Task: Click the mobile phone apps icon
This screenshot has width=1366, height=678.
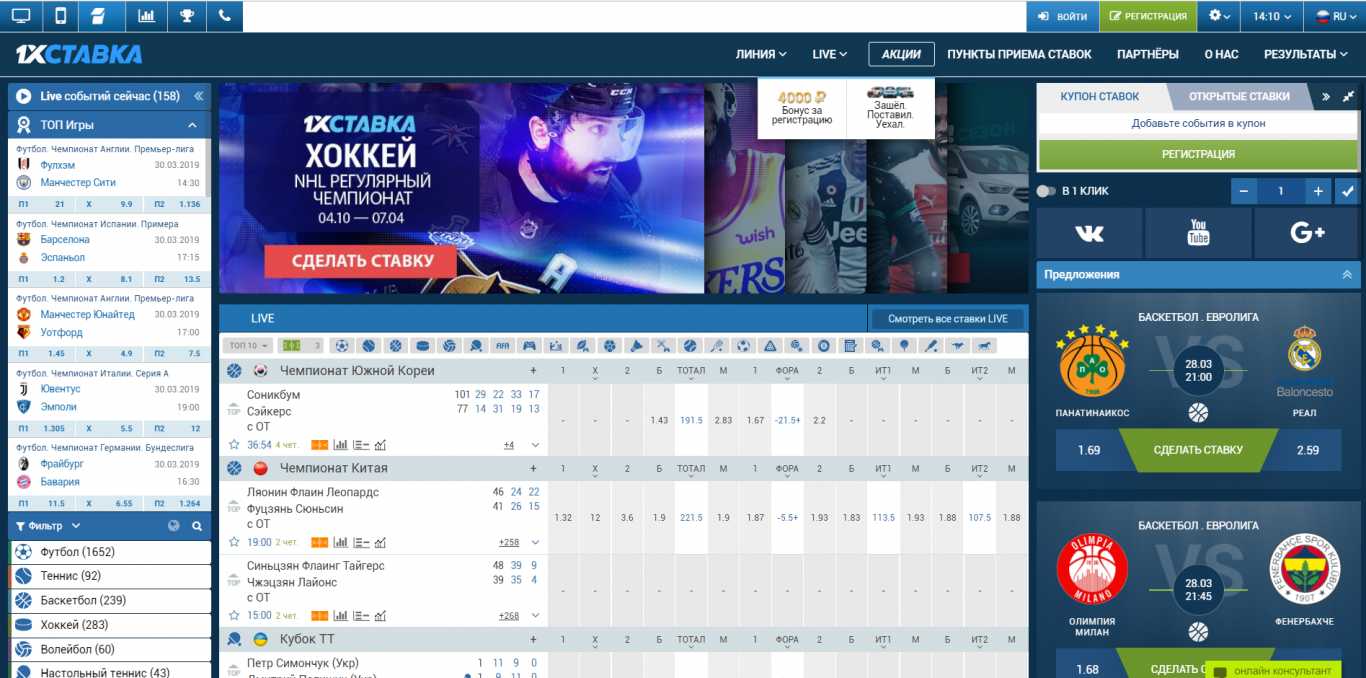Action: click(60, 16)
